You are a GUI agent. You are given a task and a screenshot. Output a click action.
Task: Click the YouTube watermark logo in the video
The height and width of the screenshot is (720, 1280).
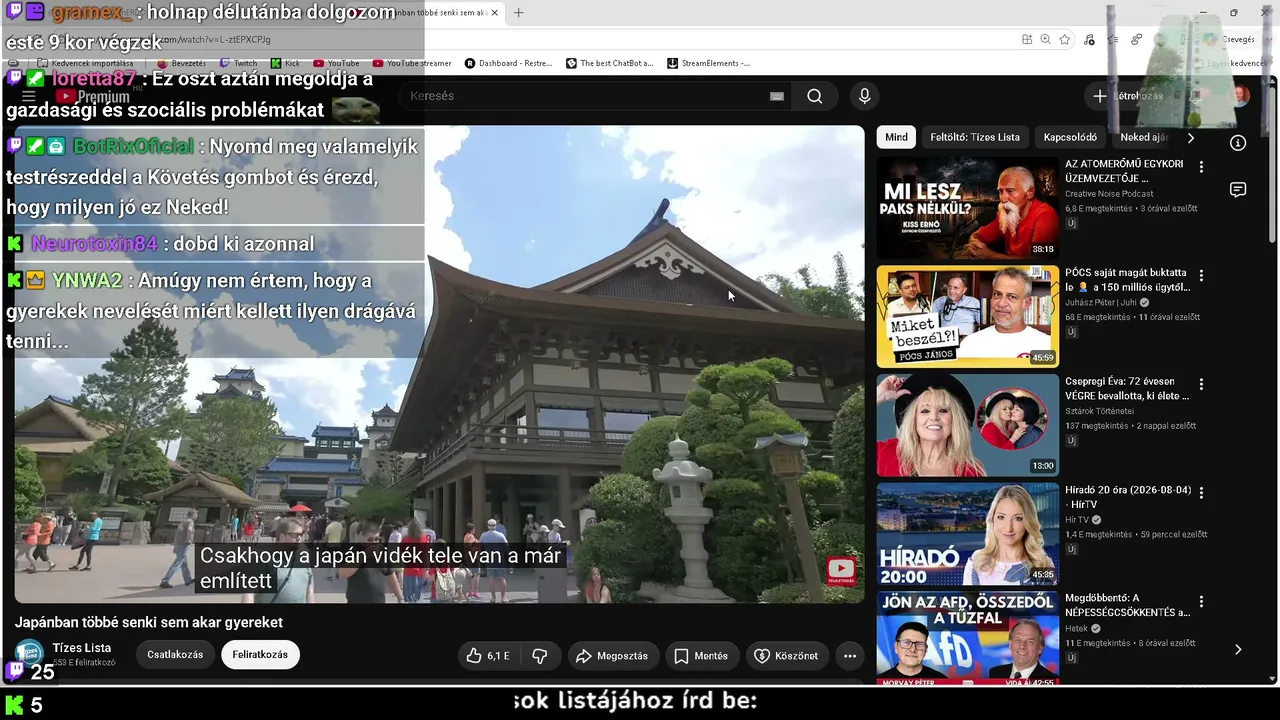[841, 571]
